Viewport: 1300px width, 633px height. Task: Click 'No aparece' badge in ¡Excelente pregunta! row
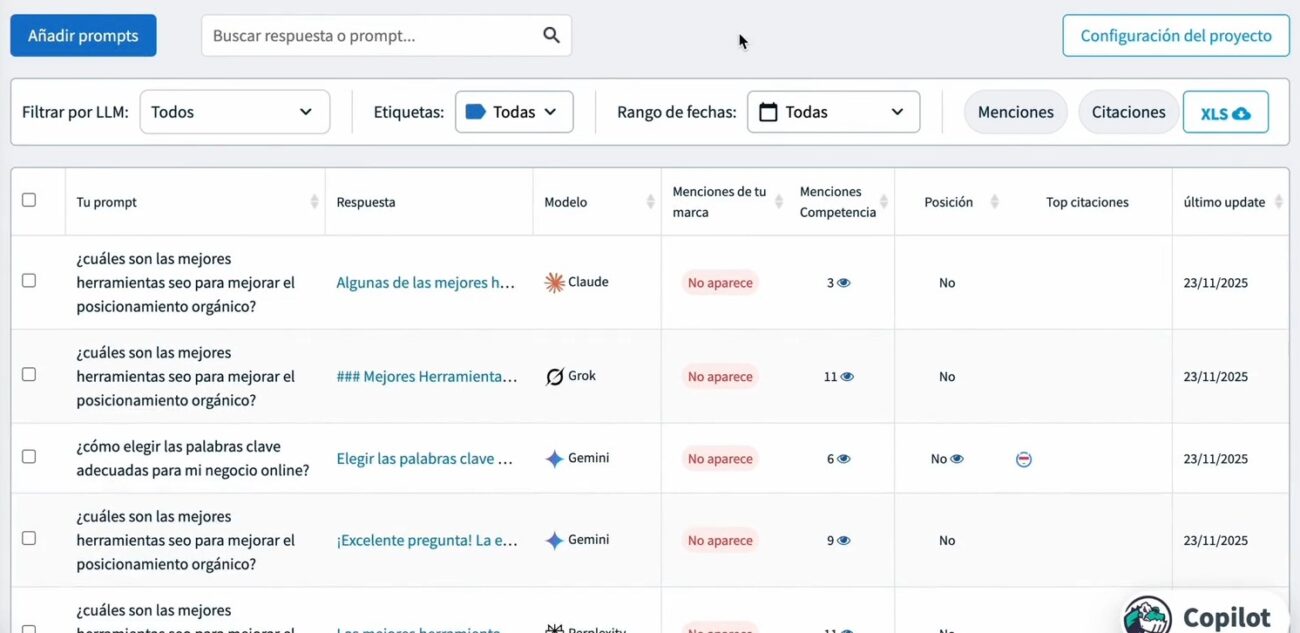pyautogui.click(x=720, y=541)
